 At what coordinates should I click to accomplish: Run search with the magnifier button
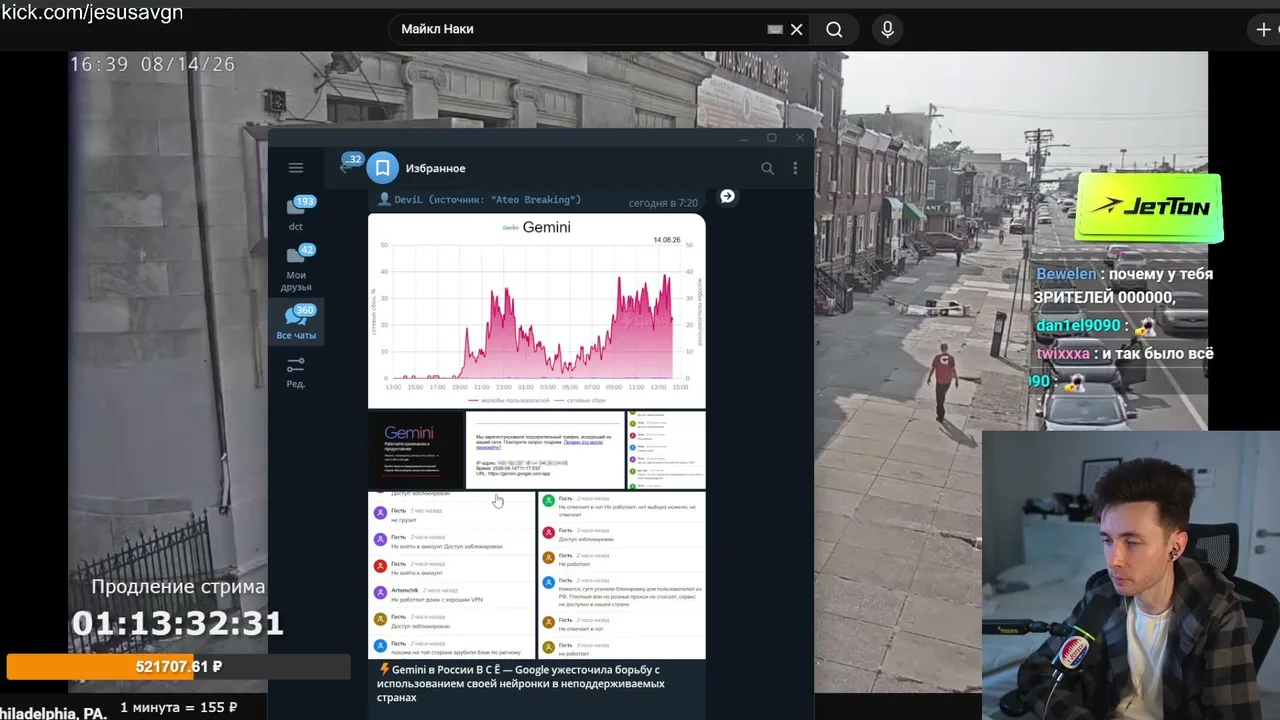834,30
